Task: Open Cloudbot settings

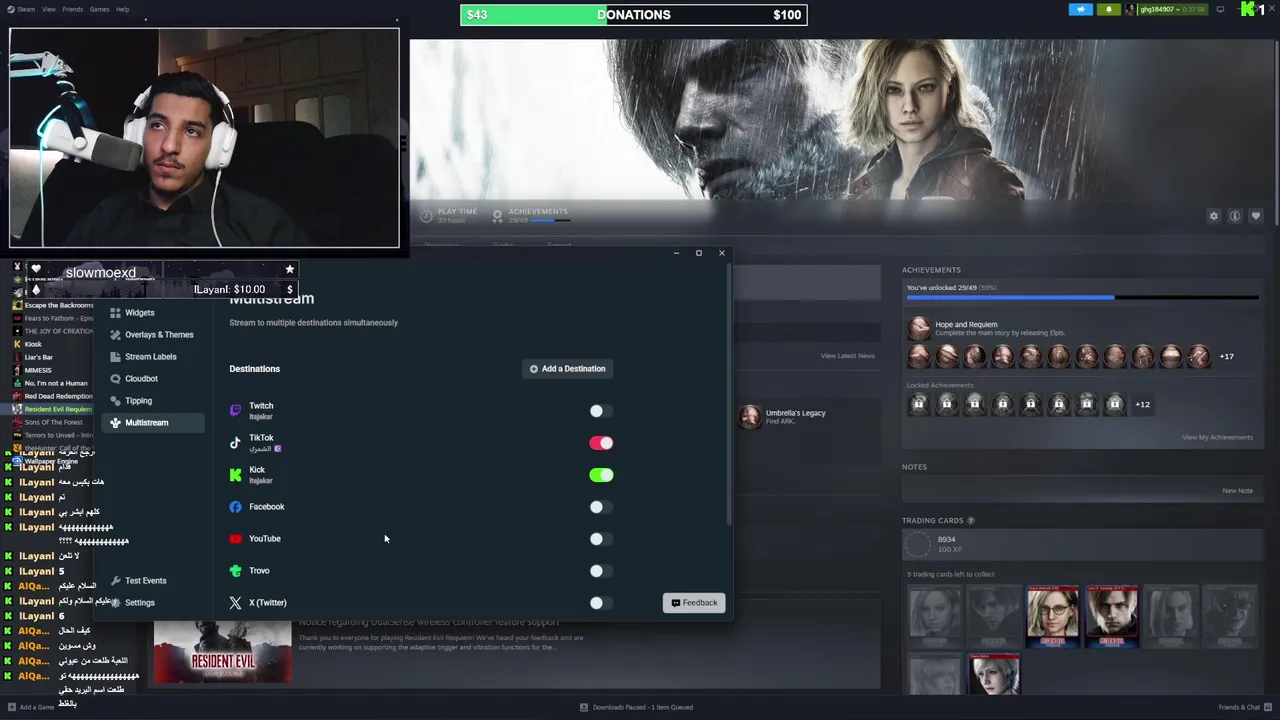Action: pos(134,379)
